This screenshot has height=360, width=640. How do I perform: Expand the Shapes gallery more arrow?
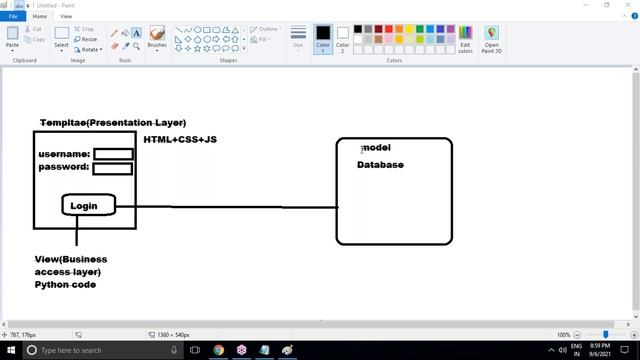point(244,49)
